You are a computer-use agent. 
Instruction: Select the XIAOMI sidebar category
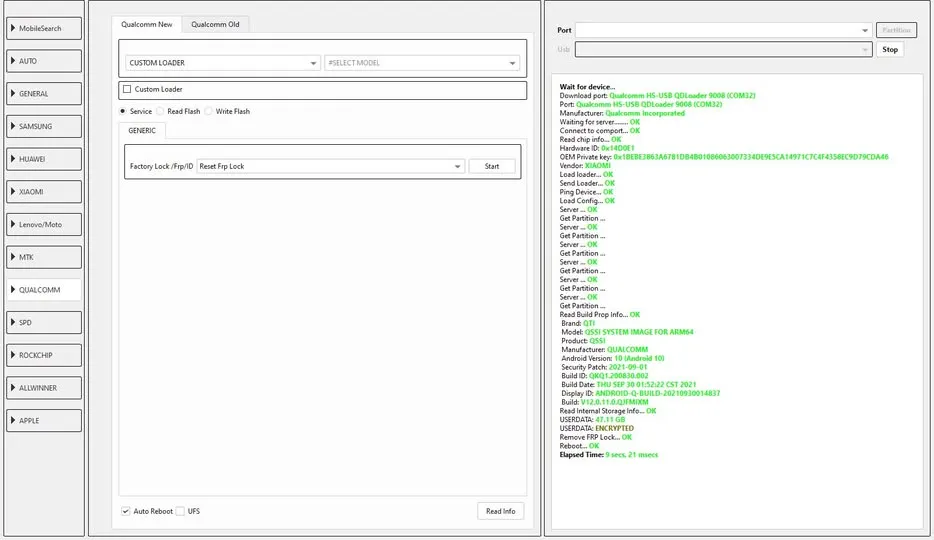coord(44,192)
